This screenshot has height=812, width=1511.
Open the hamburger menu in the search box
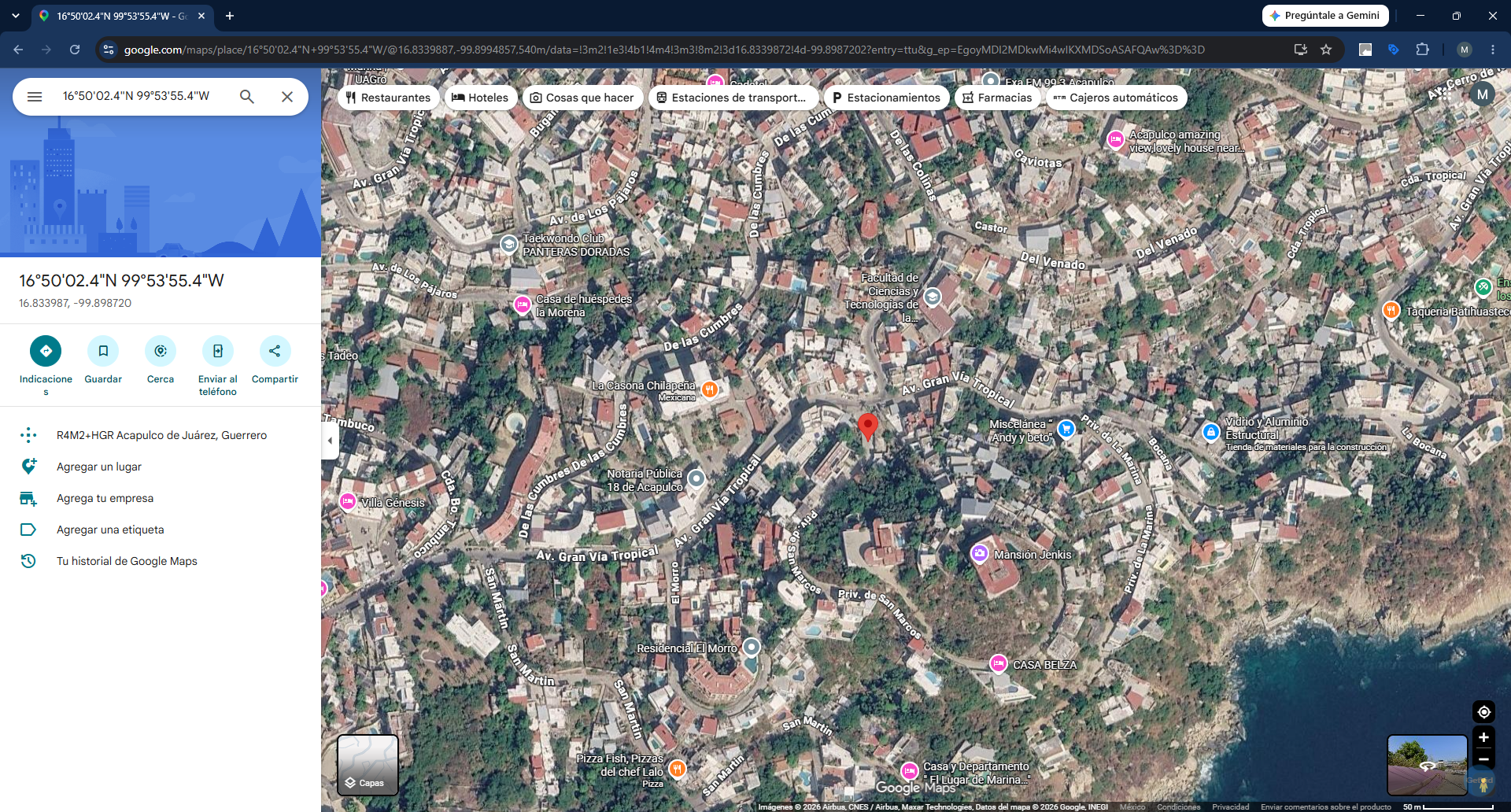click(x=35, y=97)
